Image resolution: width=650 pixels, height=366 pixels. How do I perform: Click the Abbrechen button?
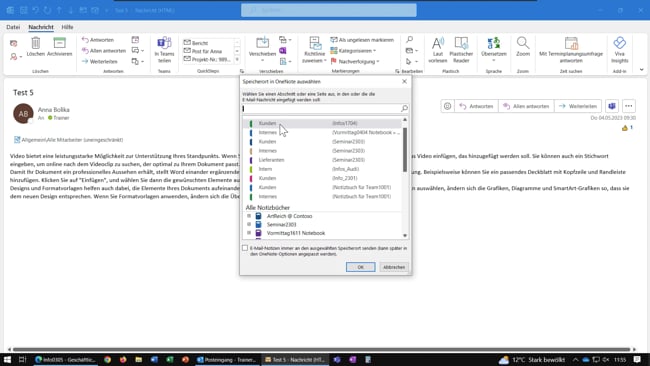pyautogui.click(x=394, y=267)
